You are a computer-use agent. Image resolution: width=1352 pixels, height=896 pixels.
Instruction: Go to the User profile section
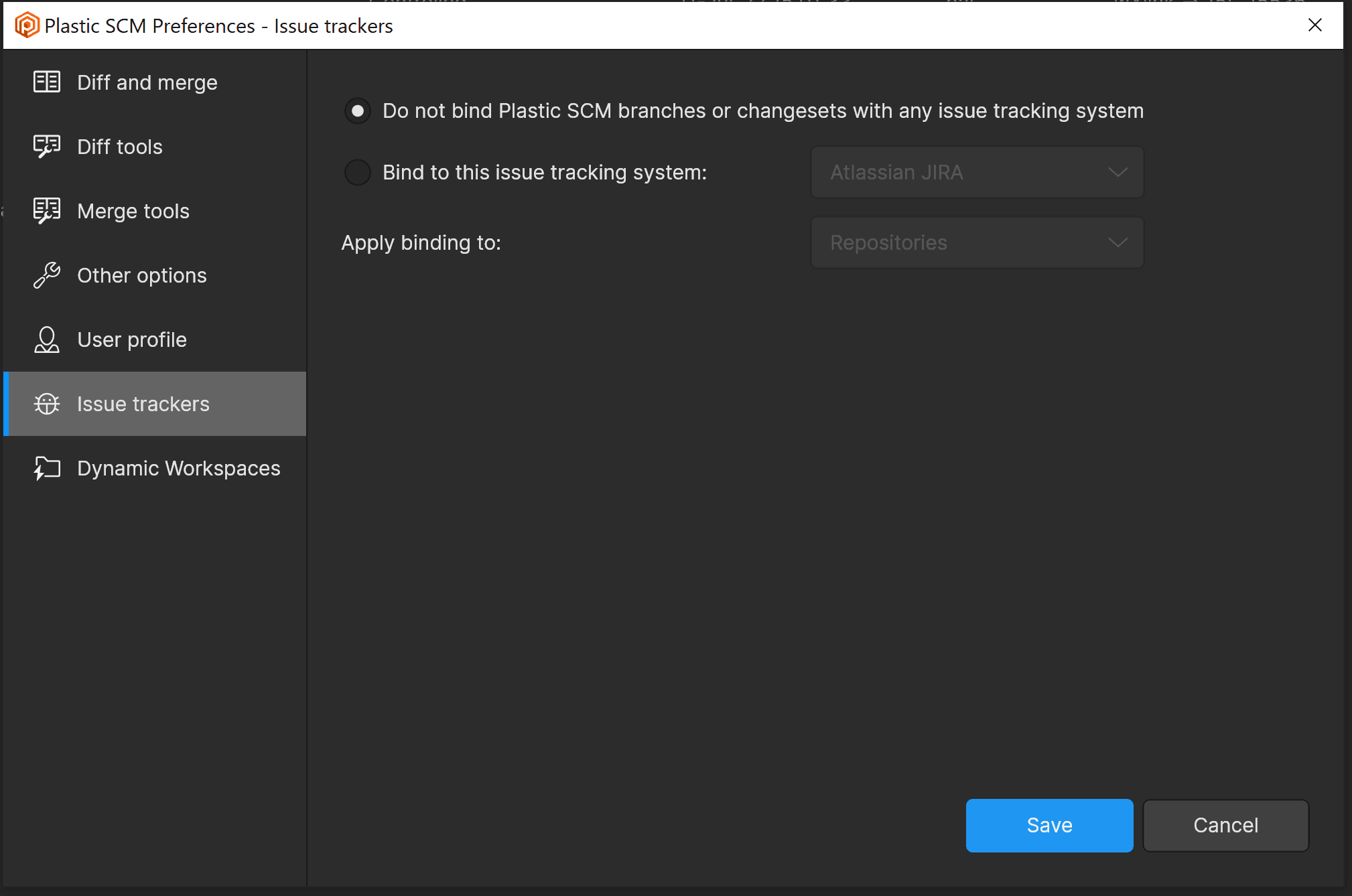131,340
